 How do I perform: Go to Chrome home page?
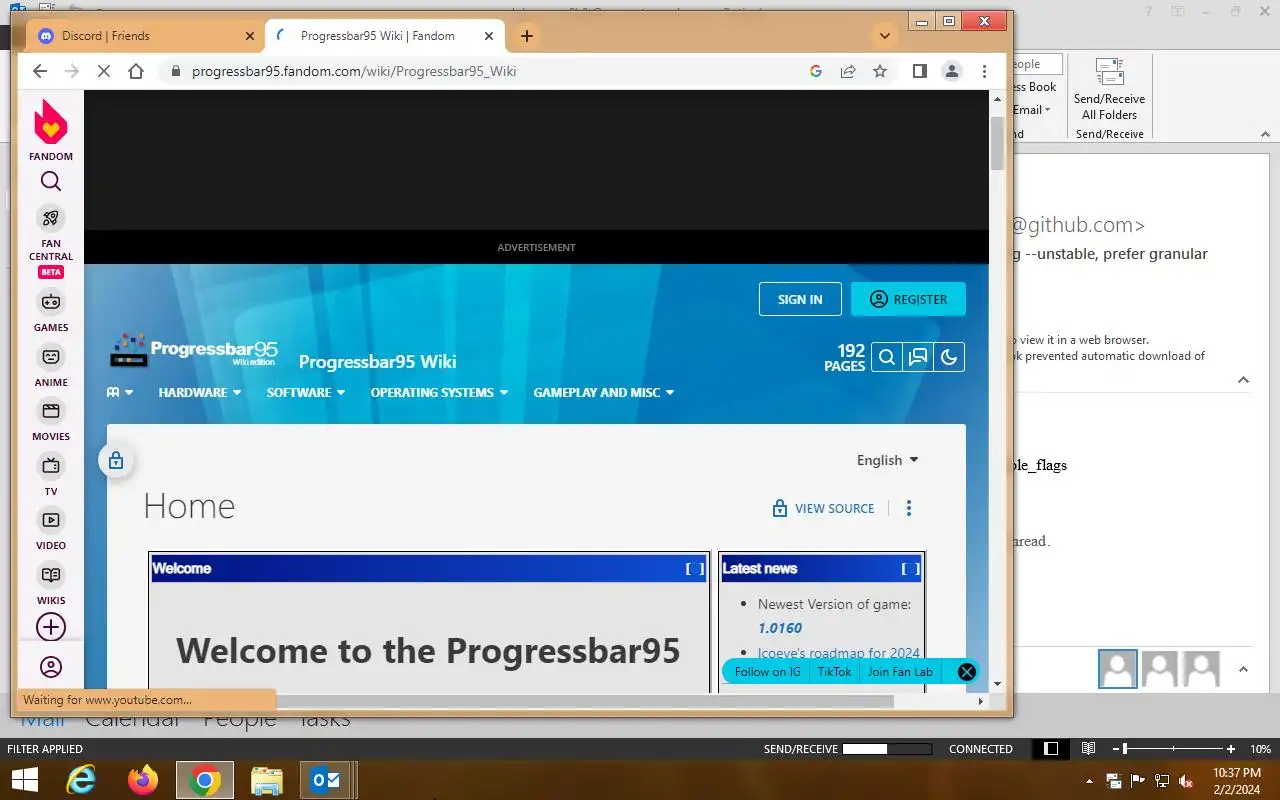coord(136,71)
